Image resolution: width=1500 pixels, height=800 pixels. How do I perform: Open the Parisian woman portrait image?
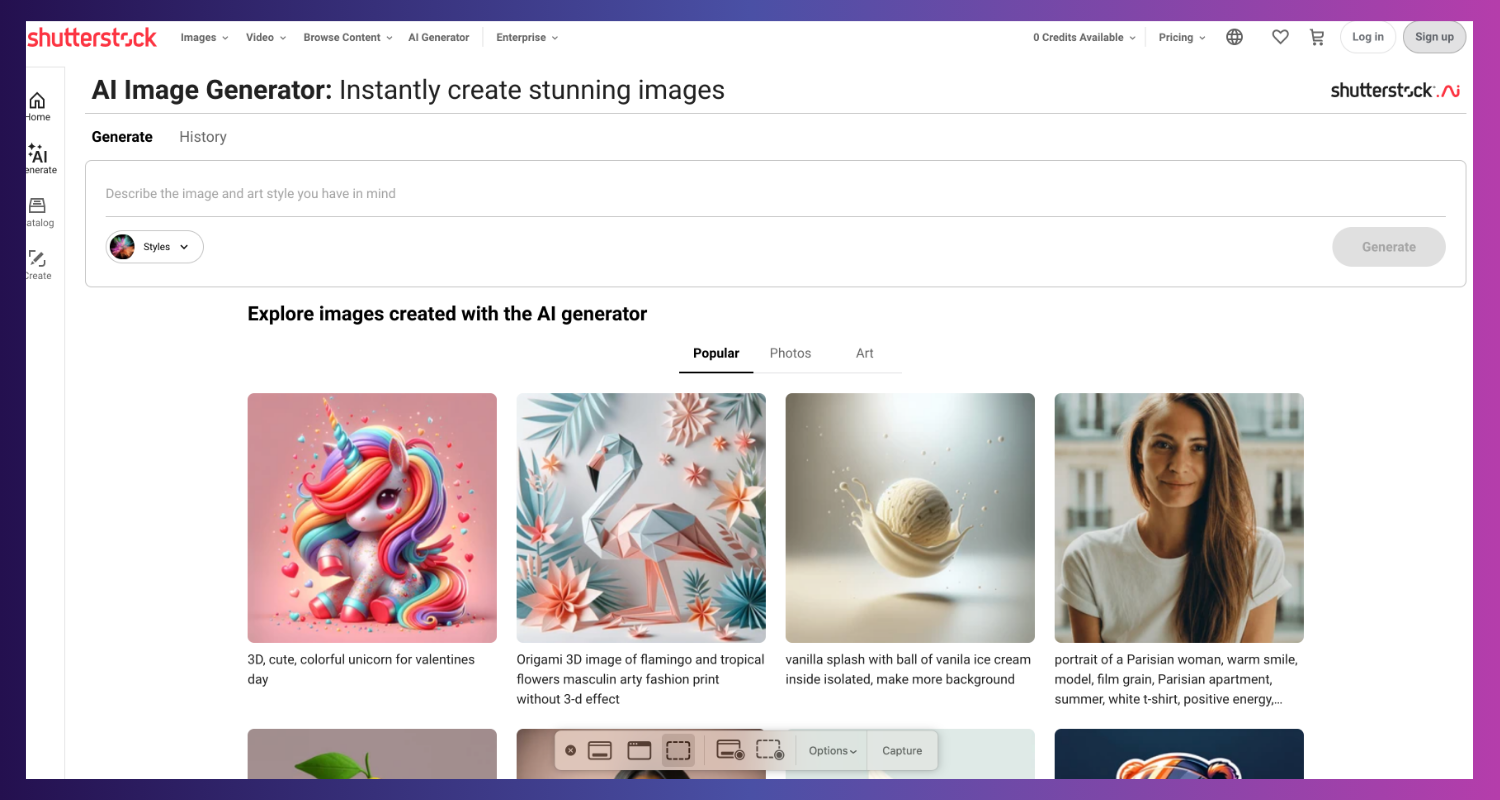pos(1179,518)
